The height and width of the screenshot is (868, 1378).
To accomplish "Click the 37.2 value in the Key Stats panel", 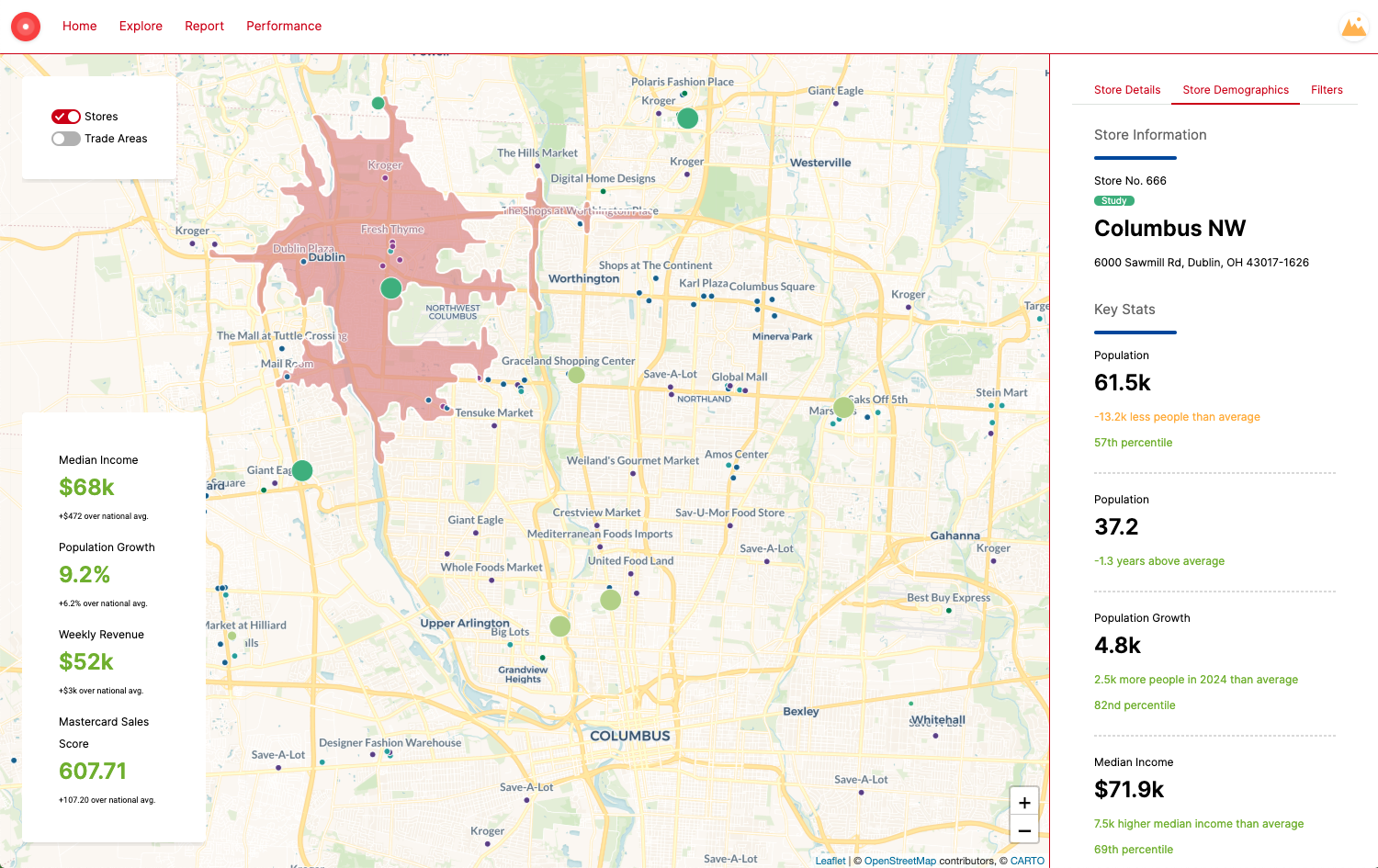I will [x=1116, y=527].
